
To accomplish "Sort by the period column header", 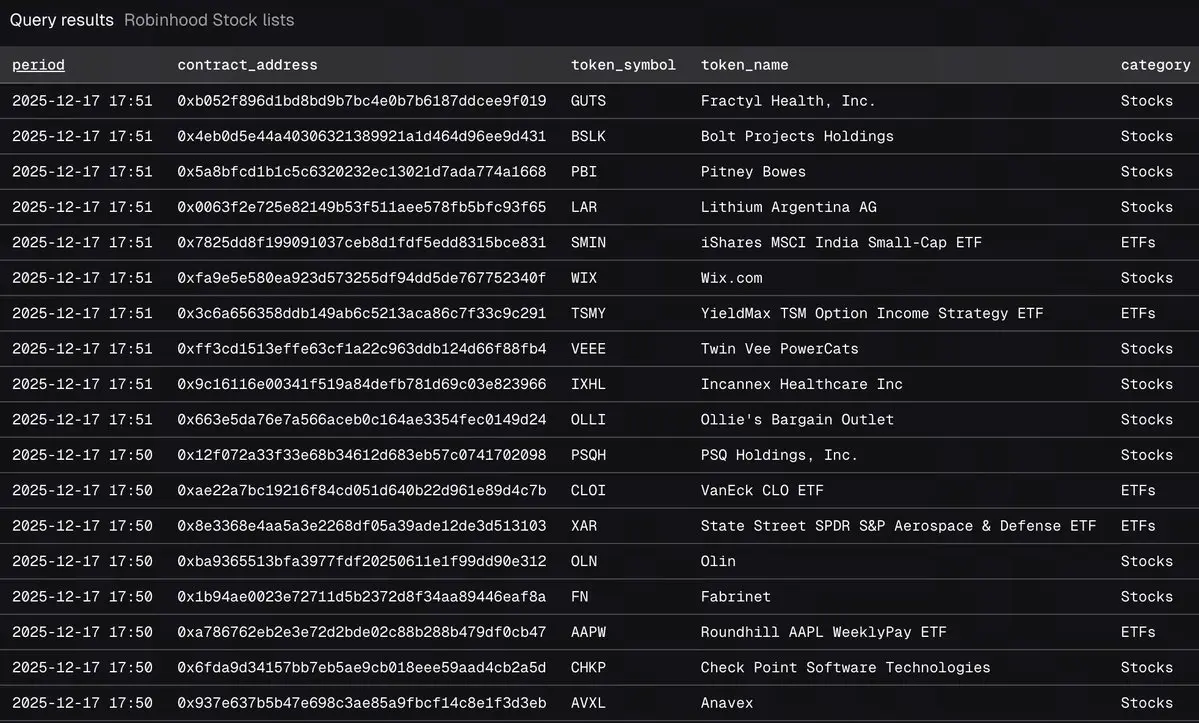I will pyautogui.click(x=38, y=65).
